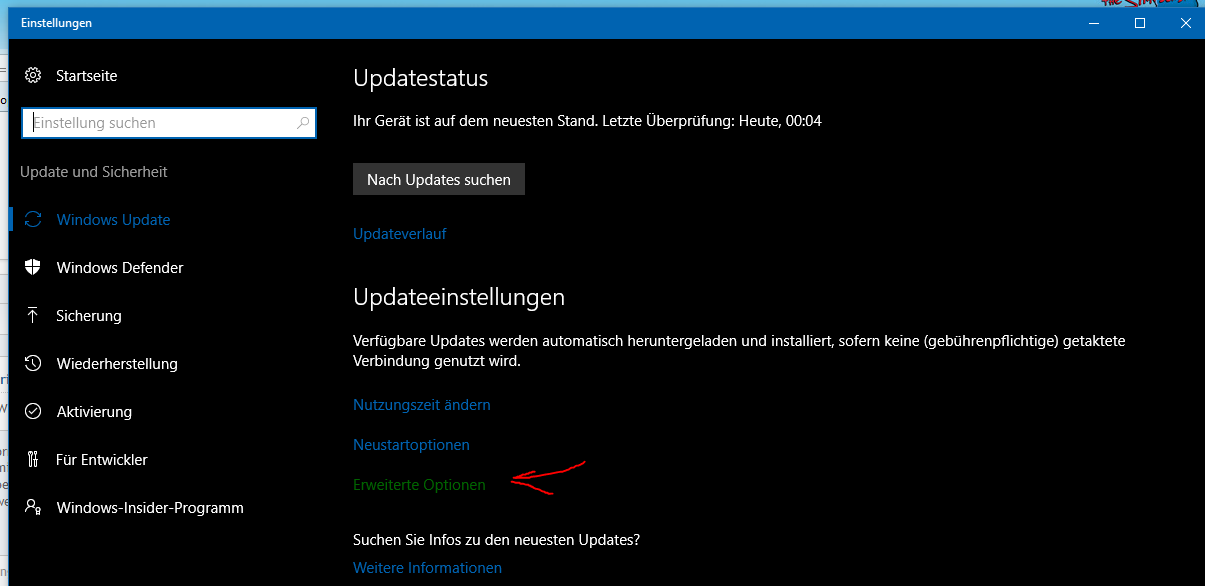The width and height of the screenshot is (1205, 586).
Task: Close the Einstellungen window
Action: (x=1185, y=23)
